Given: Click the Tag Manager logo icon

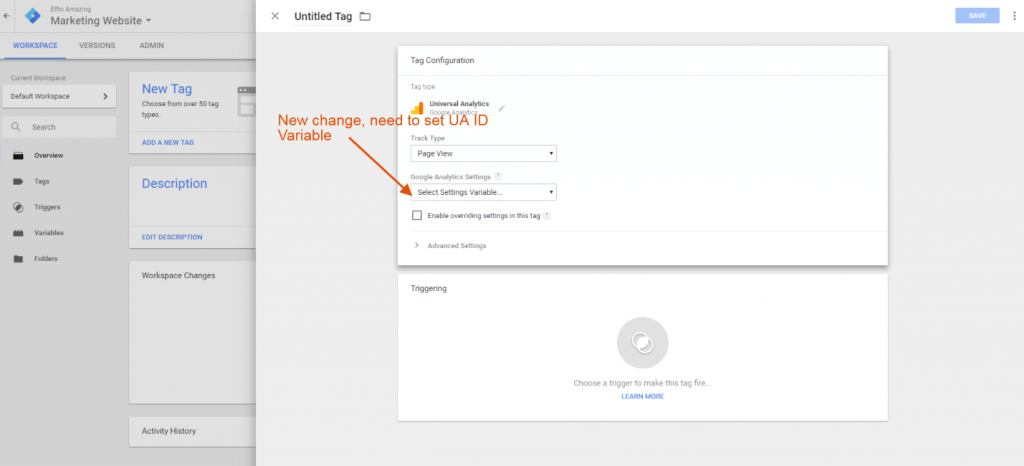Looking at the screenshot, I should (33, 16).
